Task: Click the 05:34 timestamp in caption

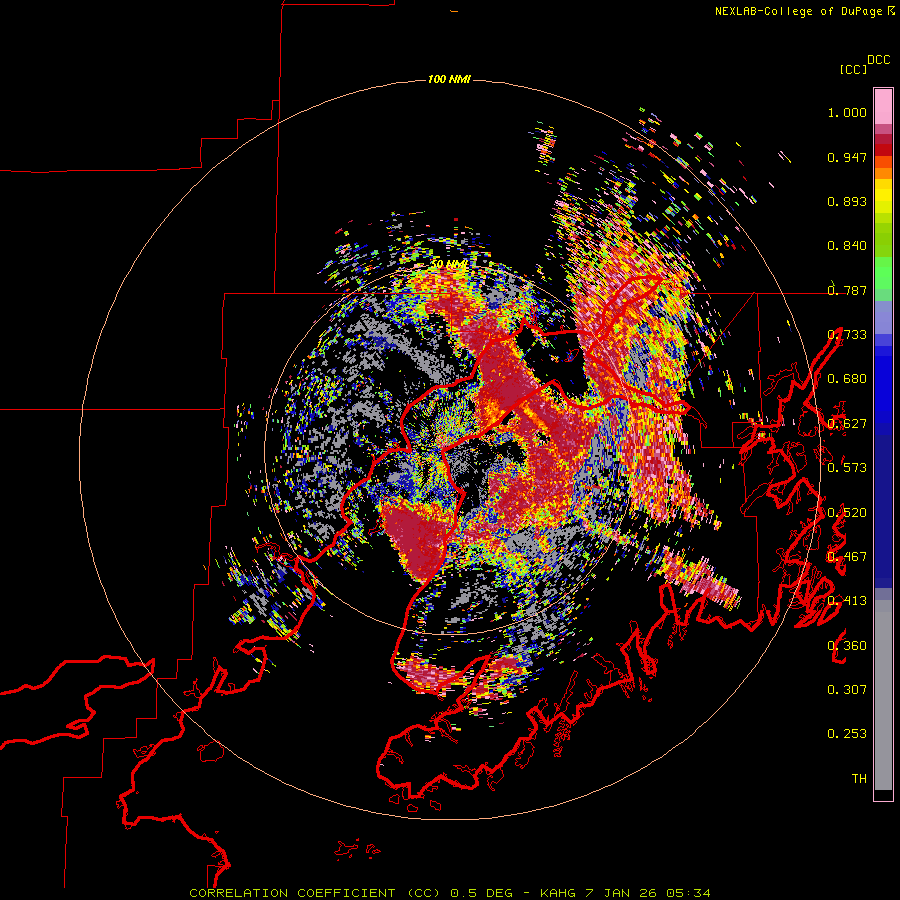Action: (x=688, y=893)
